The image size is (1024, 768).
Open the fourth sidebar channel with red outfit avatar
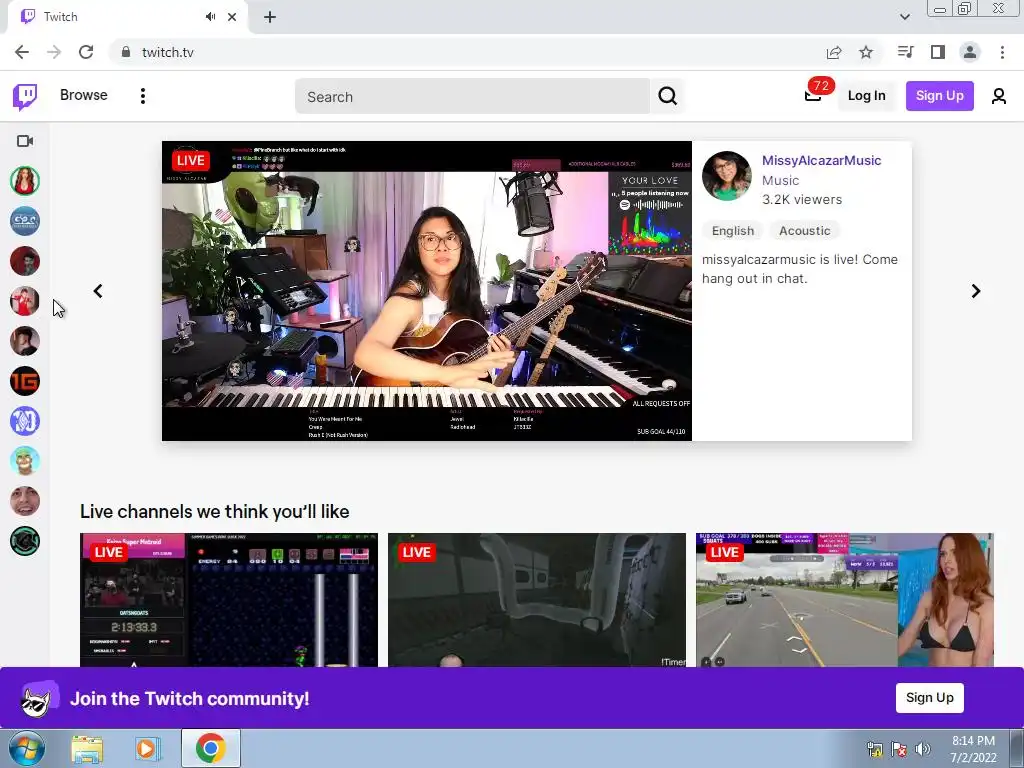pos(25,301)
